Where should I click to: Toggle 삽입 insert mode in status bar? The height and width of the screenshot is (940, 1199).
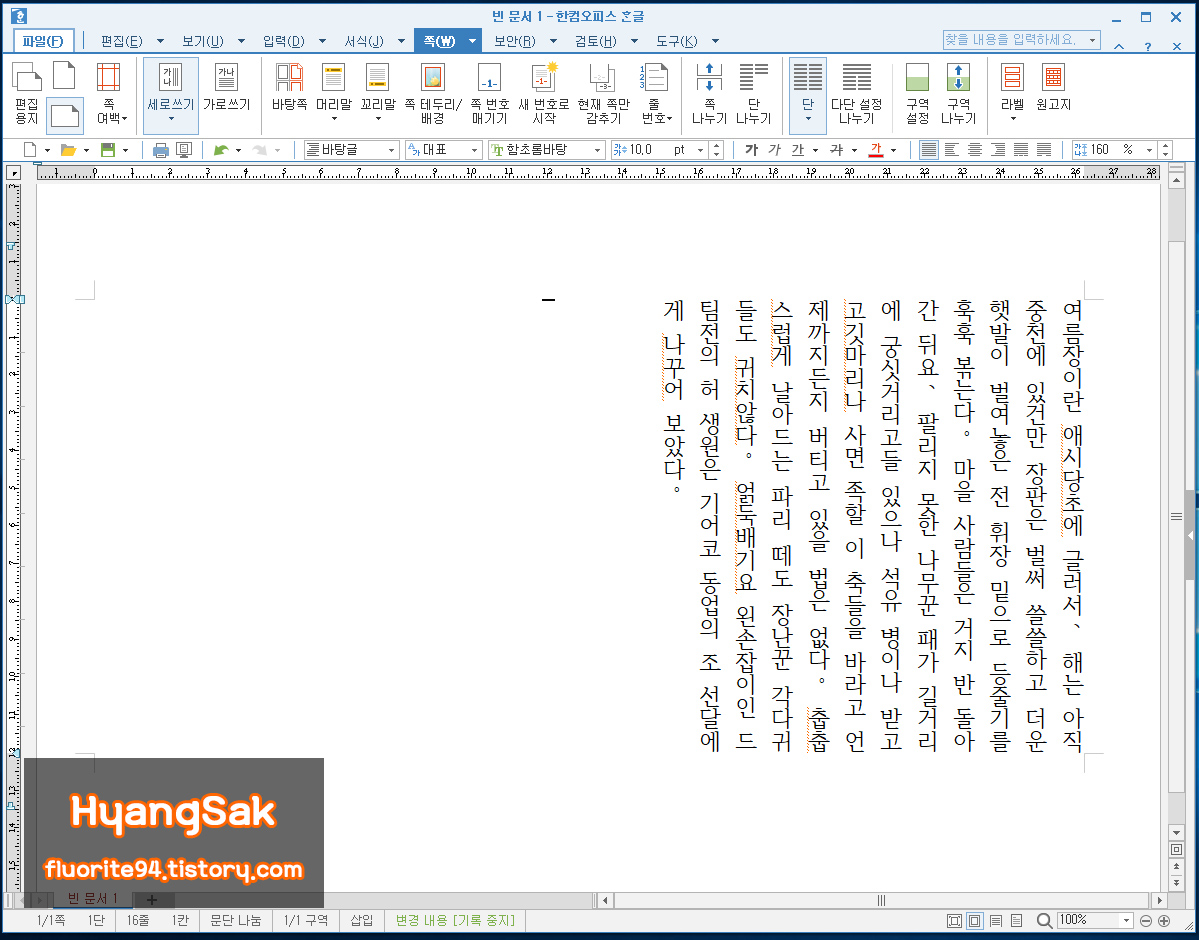tap(362, 920)
